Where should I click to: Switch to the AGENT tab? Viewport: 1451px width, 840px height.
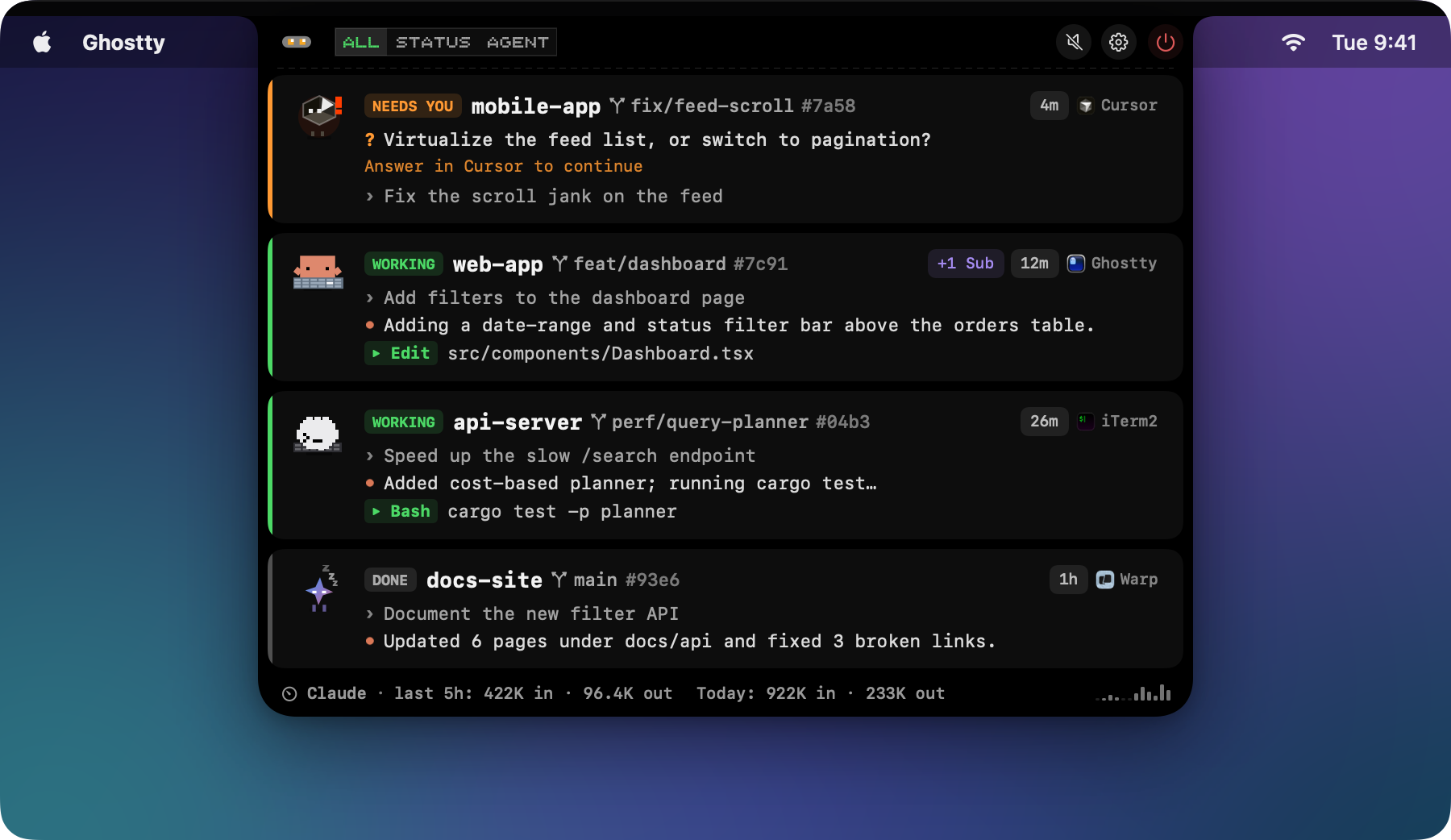[x=518, y=42]
